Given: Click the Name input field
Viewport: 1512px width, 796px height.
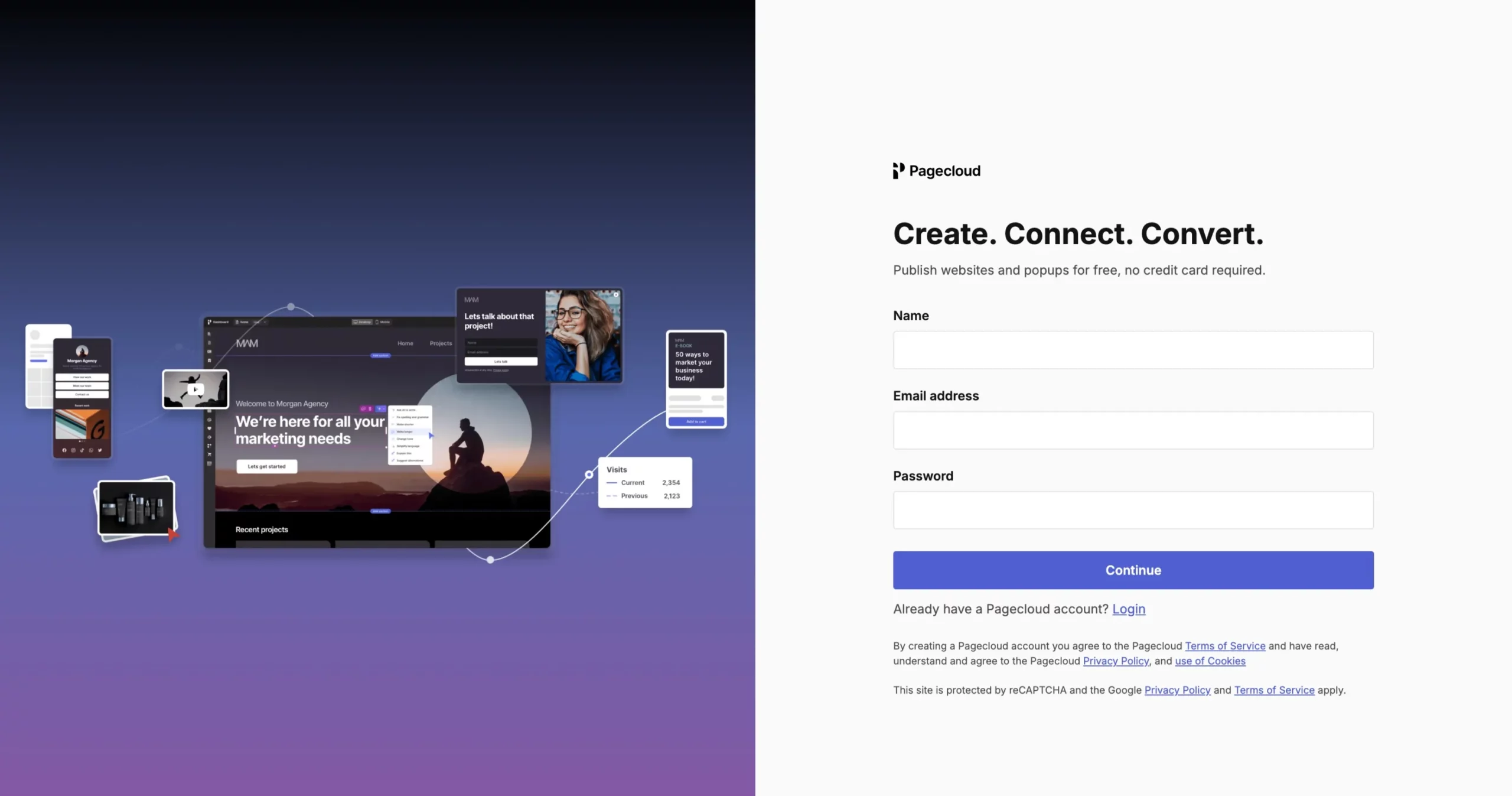Looking at the screenshot, I should point(1133,350).
